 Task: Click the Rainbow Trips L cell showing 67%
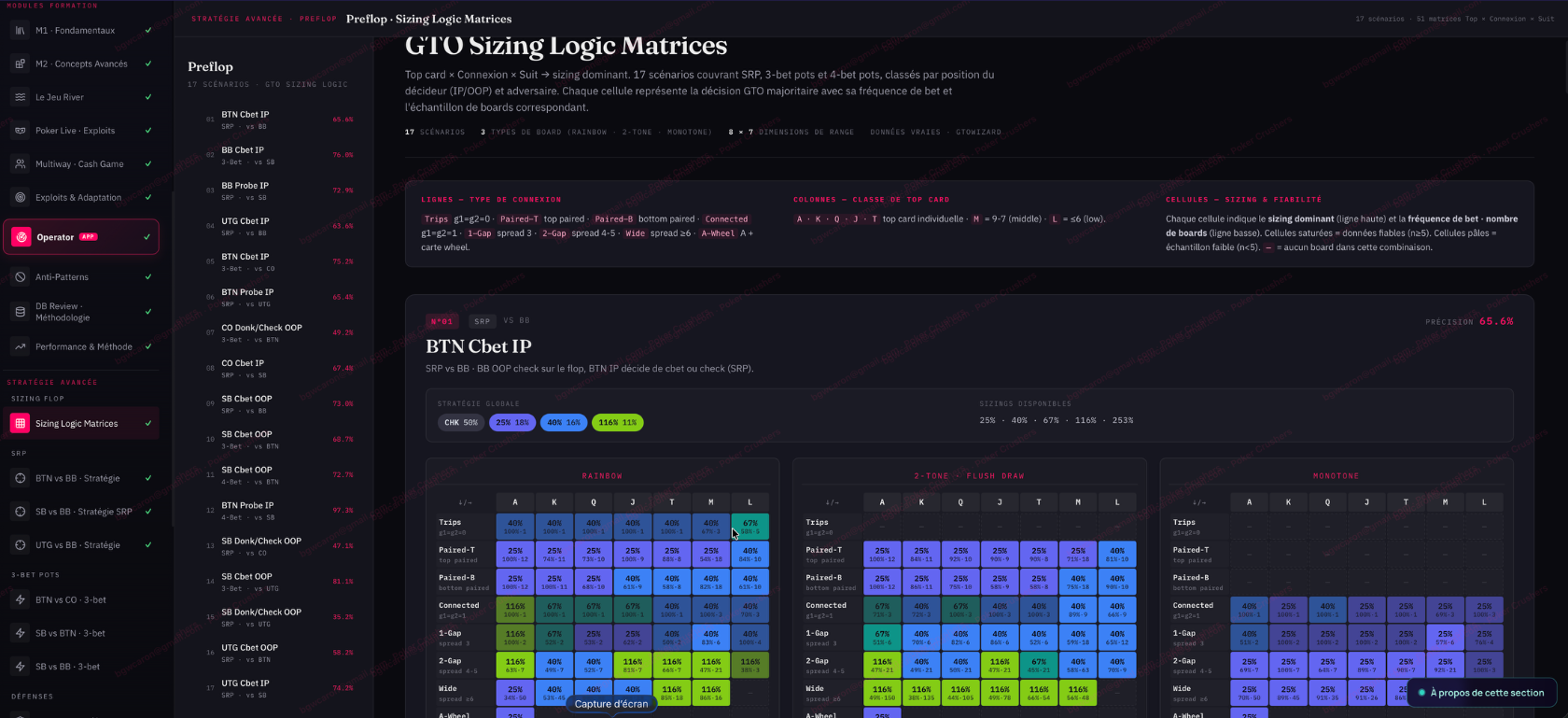[x=749, y=527]
